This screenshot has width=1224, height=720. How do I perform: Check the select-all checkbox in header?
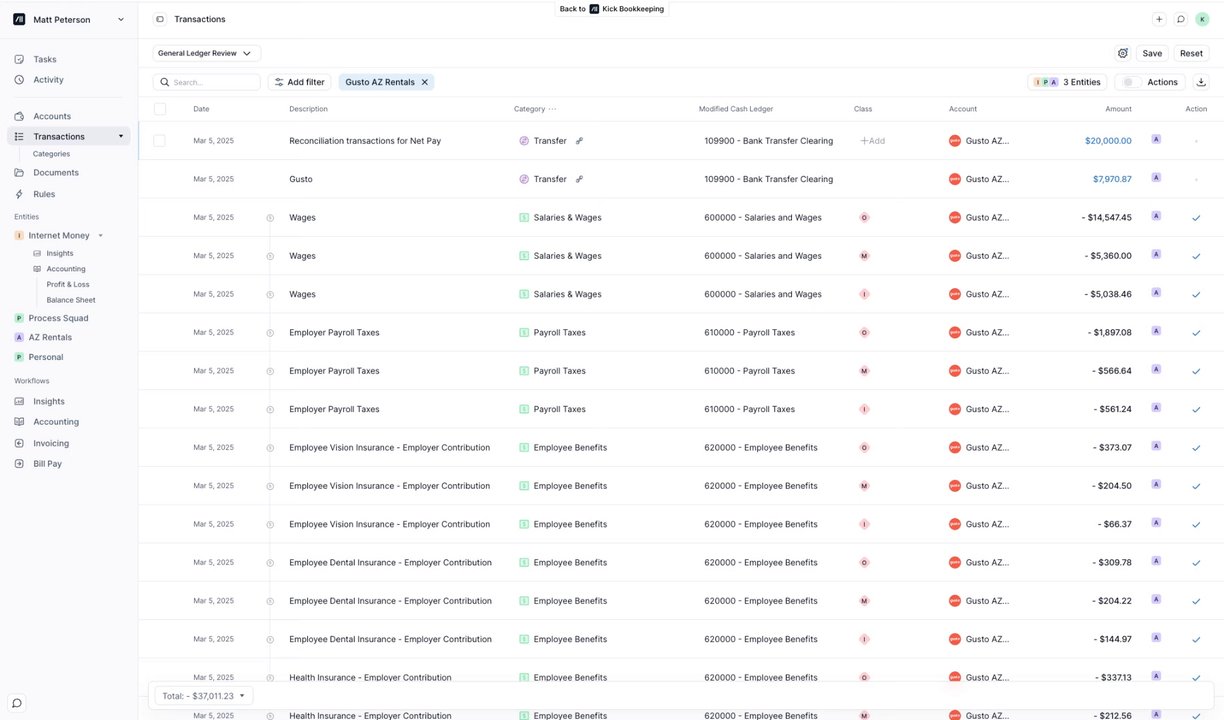[160, 109]
